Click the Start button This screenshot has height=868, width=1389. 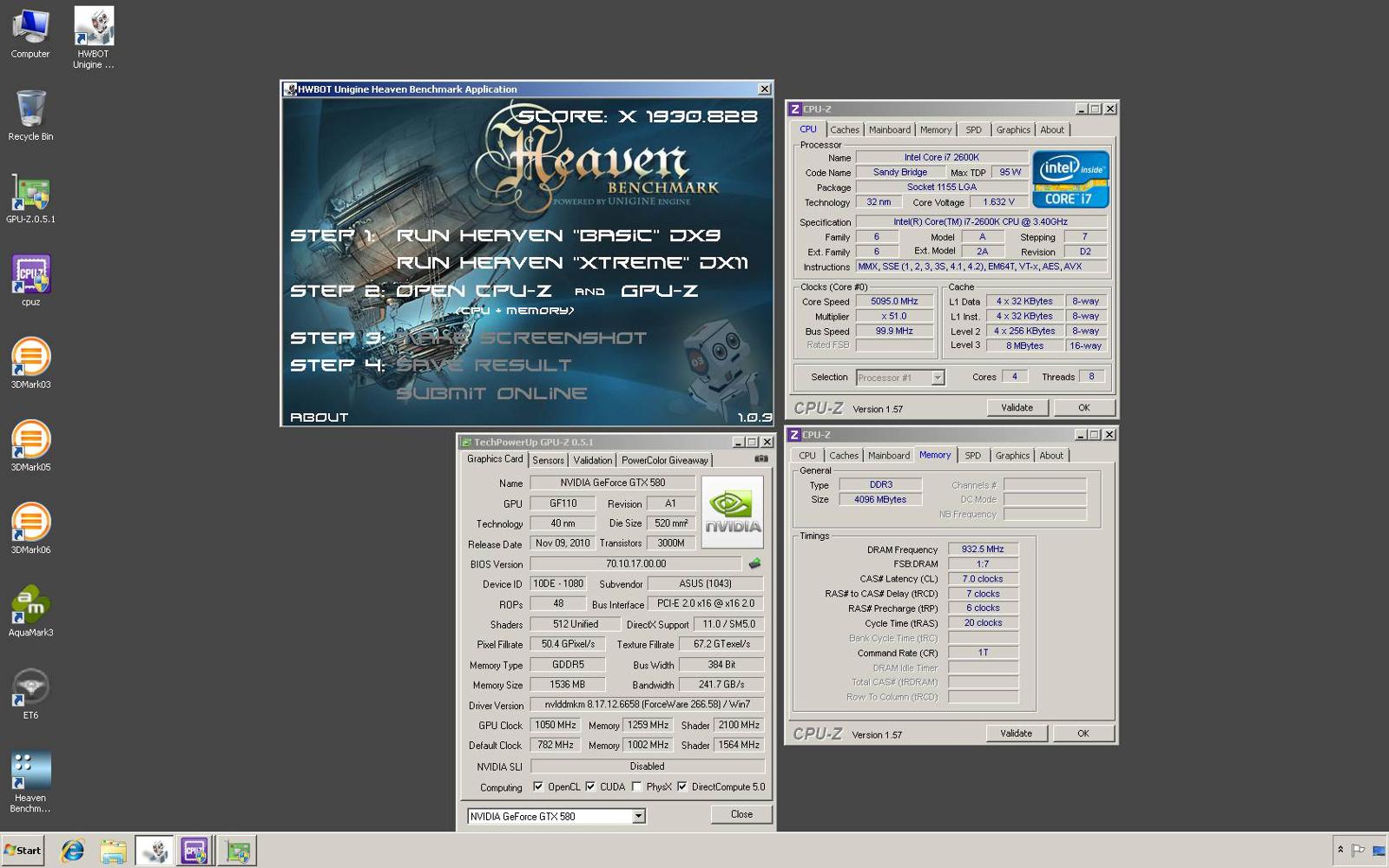[x=23, y=851]
